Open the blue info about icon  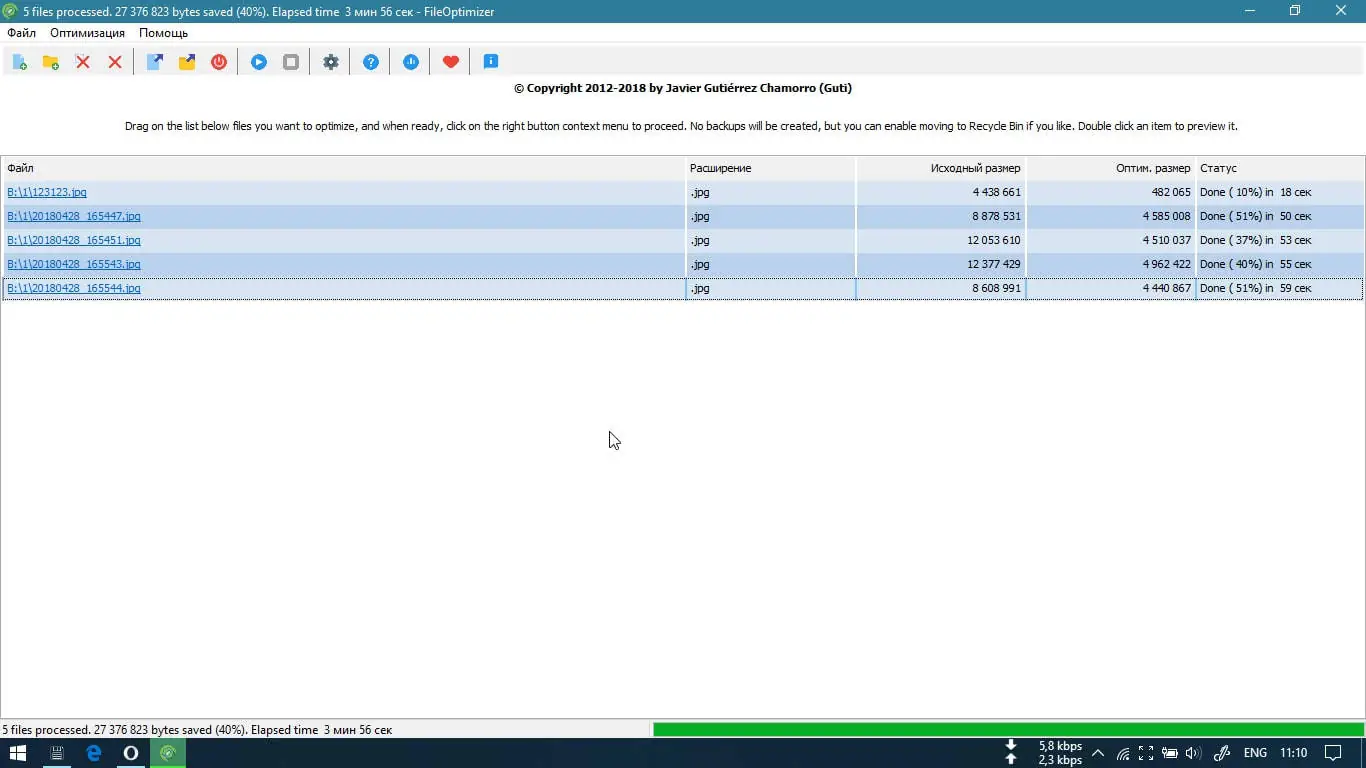click(x=491, y=62)
